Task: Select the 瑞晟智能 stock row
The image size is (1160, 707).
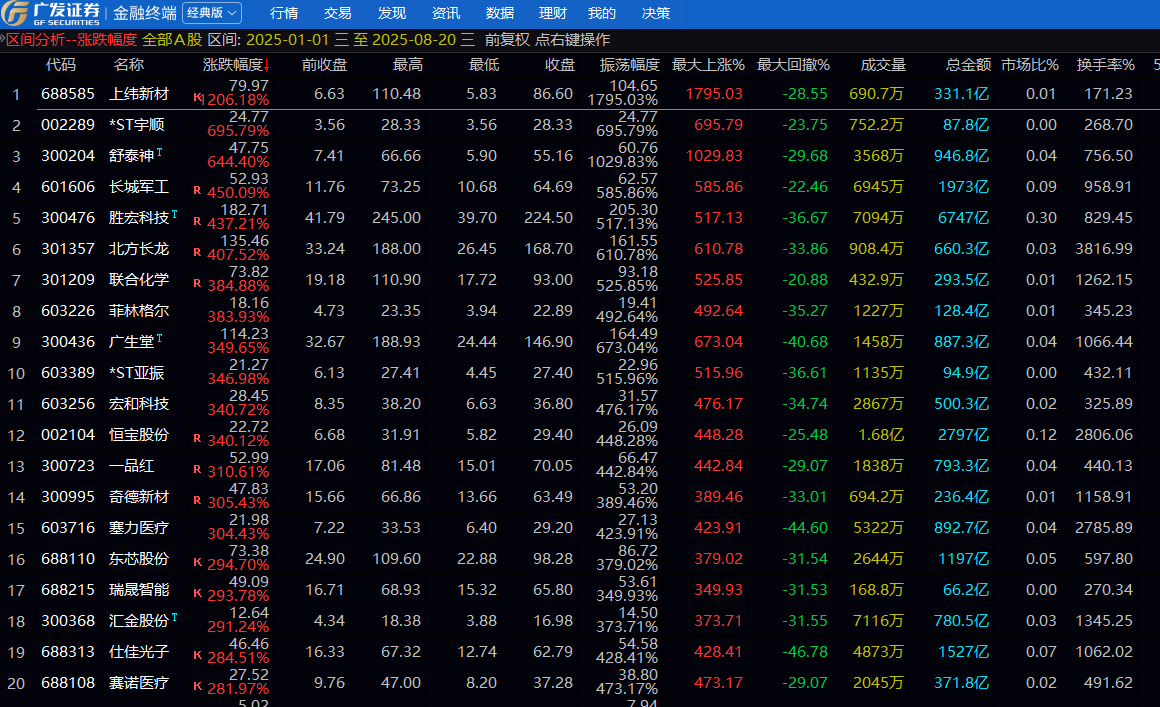Action: pyautogui.click(x=580, y=590)
